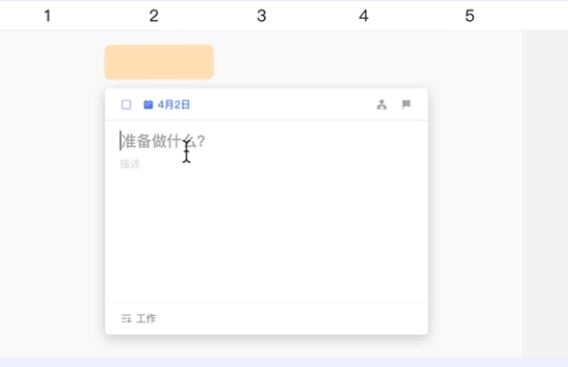
Task: Tick the task completion checkbox
Action: pos(126,105)
